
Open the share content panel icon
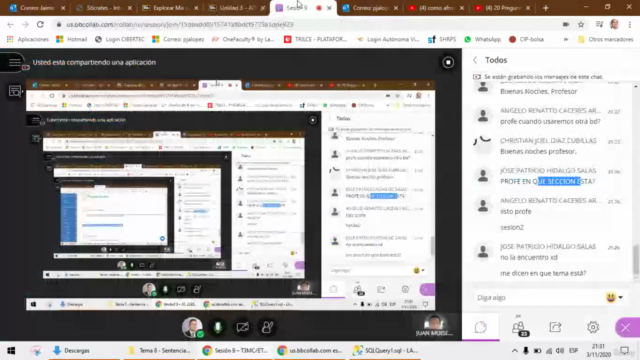click(556, 327)
